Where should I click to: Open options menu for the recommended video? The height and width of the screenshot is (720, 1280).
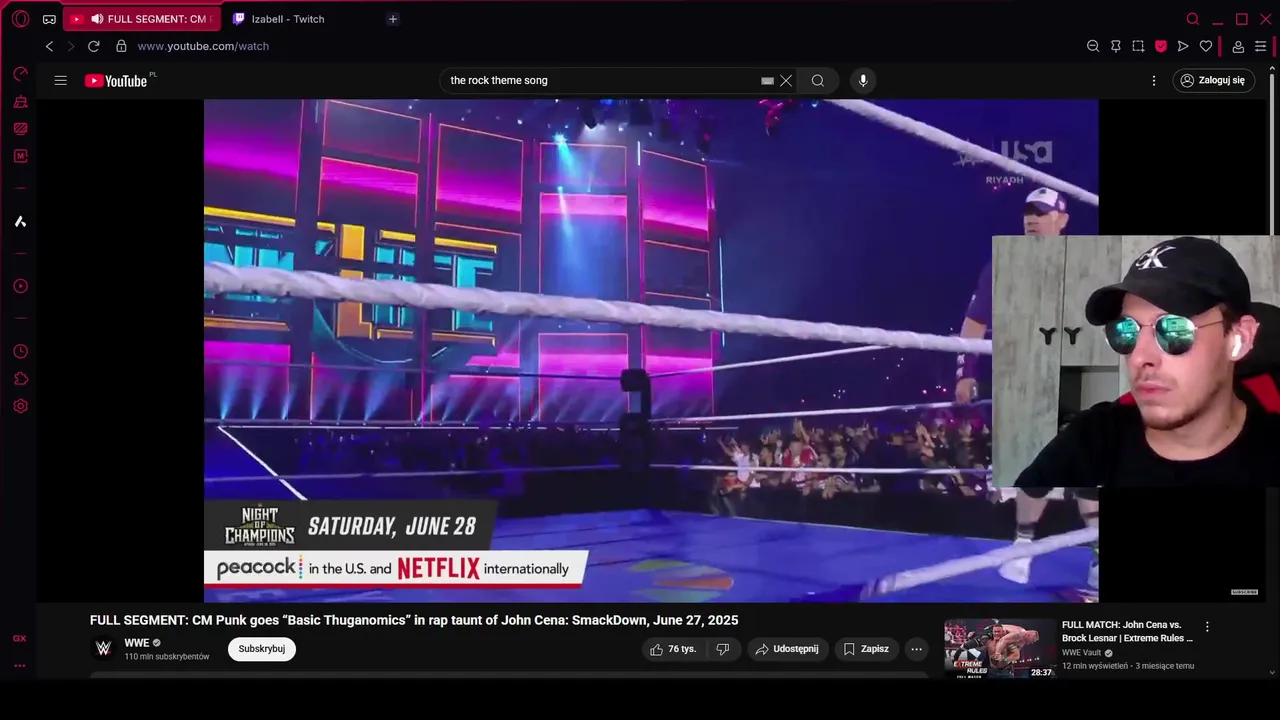pyautogui.click(x=1207, y=626)
